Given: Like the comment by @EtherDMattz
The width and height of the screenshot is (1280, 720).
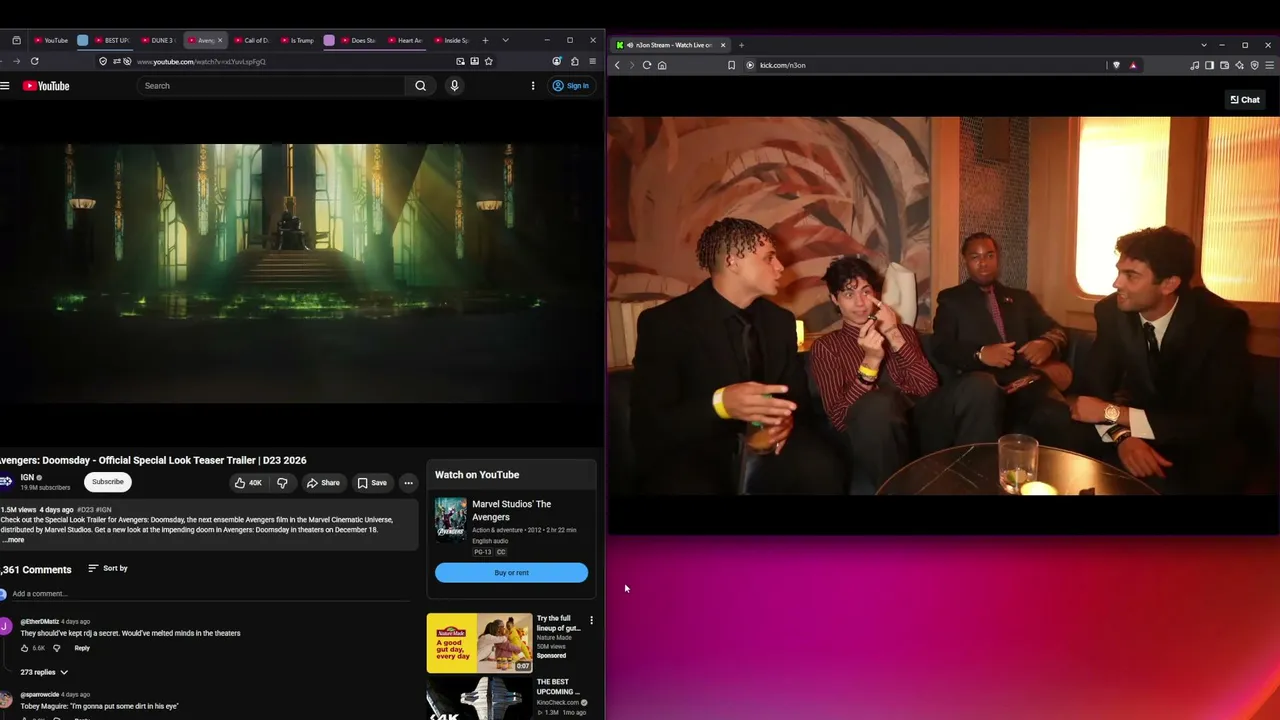Looking at the screenshot, I should (x=25, y=648).
